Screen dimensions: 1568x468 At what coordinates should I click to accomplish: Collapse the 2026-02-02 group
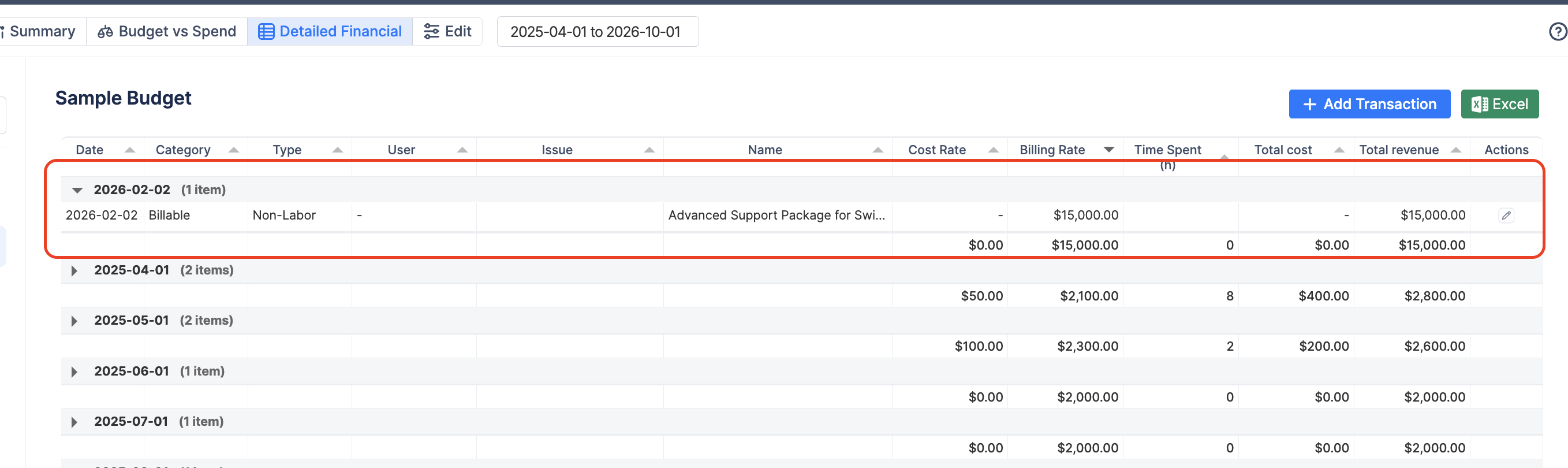click(77, 190)
